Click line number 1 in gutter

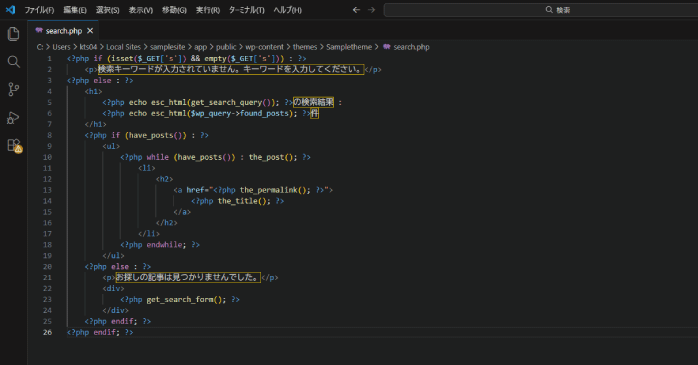pos(49,58)
